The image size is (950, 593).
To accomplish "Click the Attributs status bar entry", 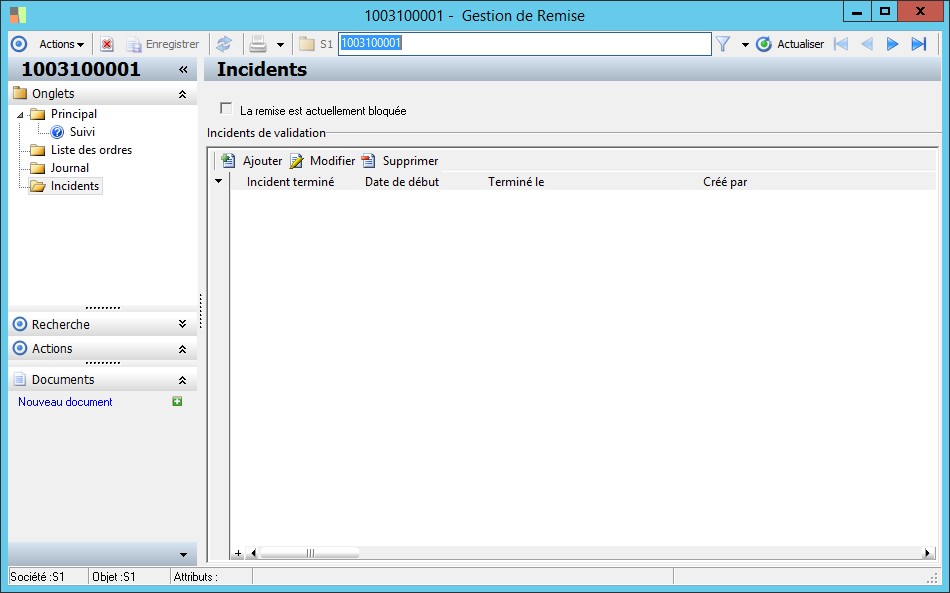I will pyautogui.click(x=196, y=577).
